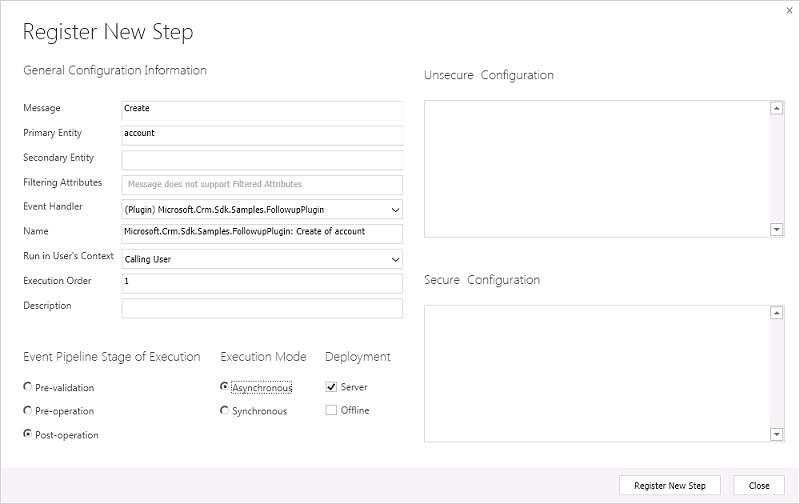Close the dialog with the X icon
This screenshot has width=800, height=504.
790,9
